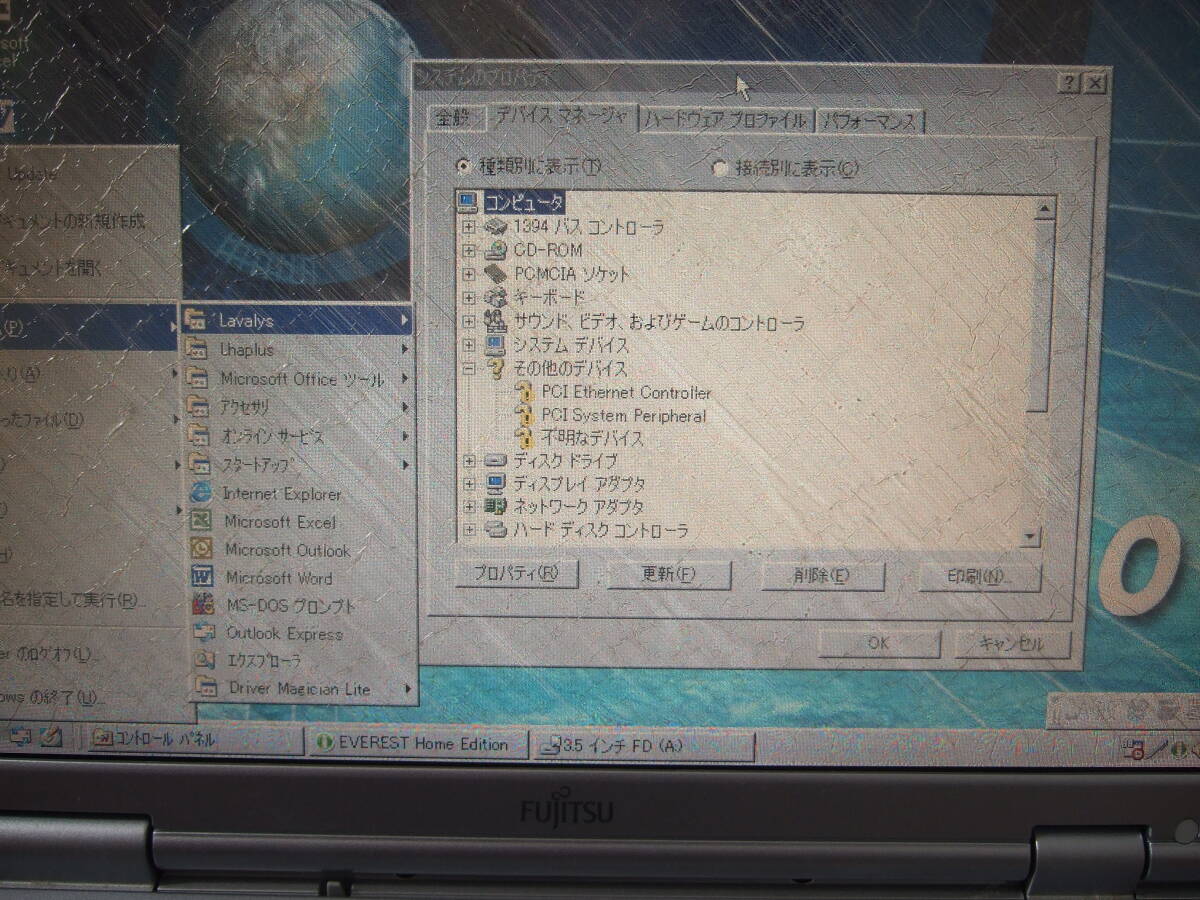The width and height of the screenshot is (1200, 900).
Task: Click the その他のデバイス question mark icon
Action: point(496,369)
